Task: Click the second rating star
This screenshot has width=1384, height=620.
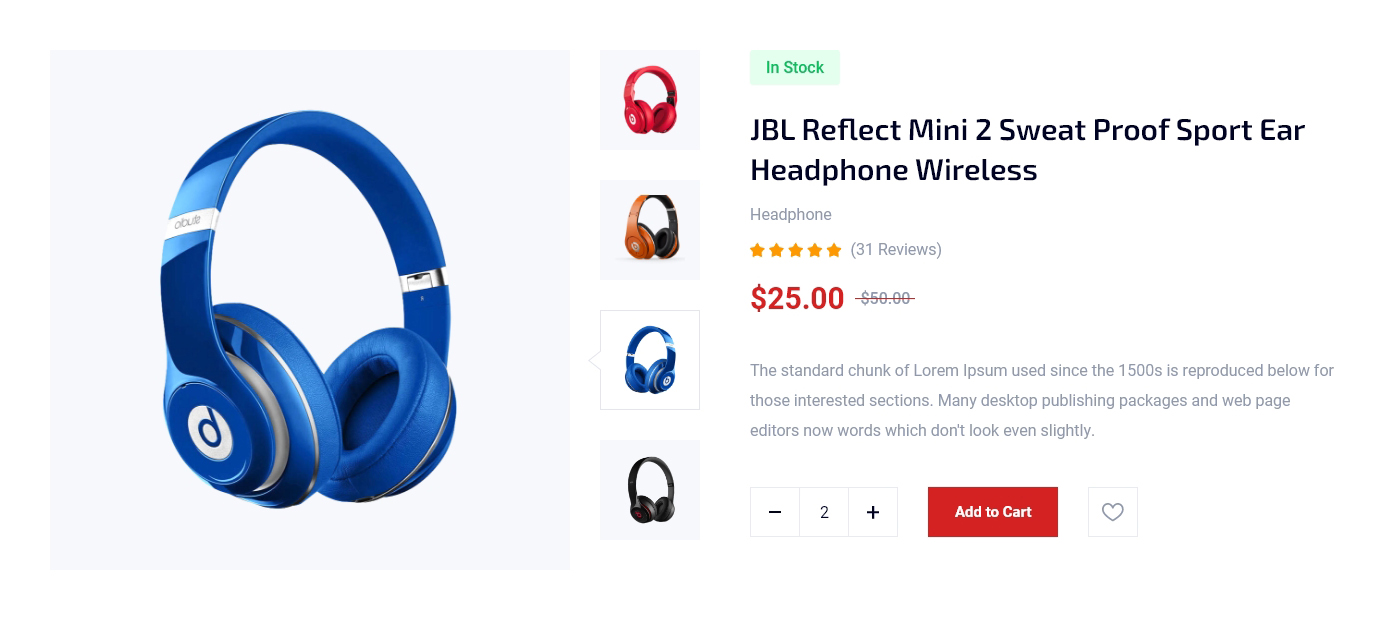Action: [x=776, y=250]
